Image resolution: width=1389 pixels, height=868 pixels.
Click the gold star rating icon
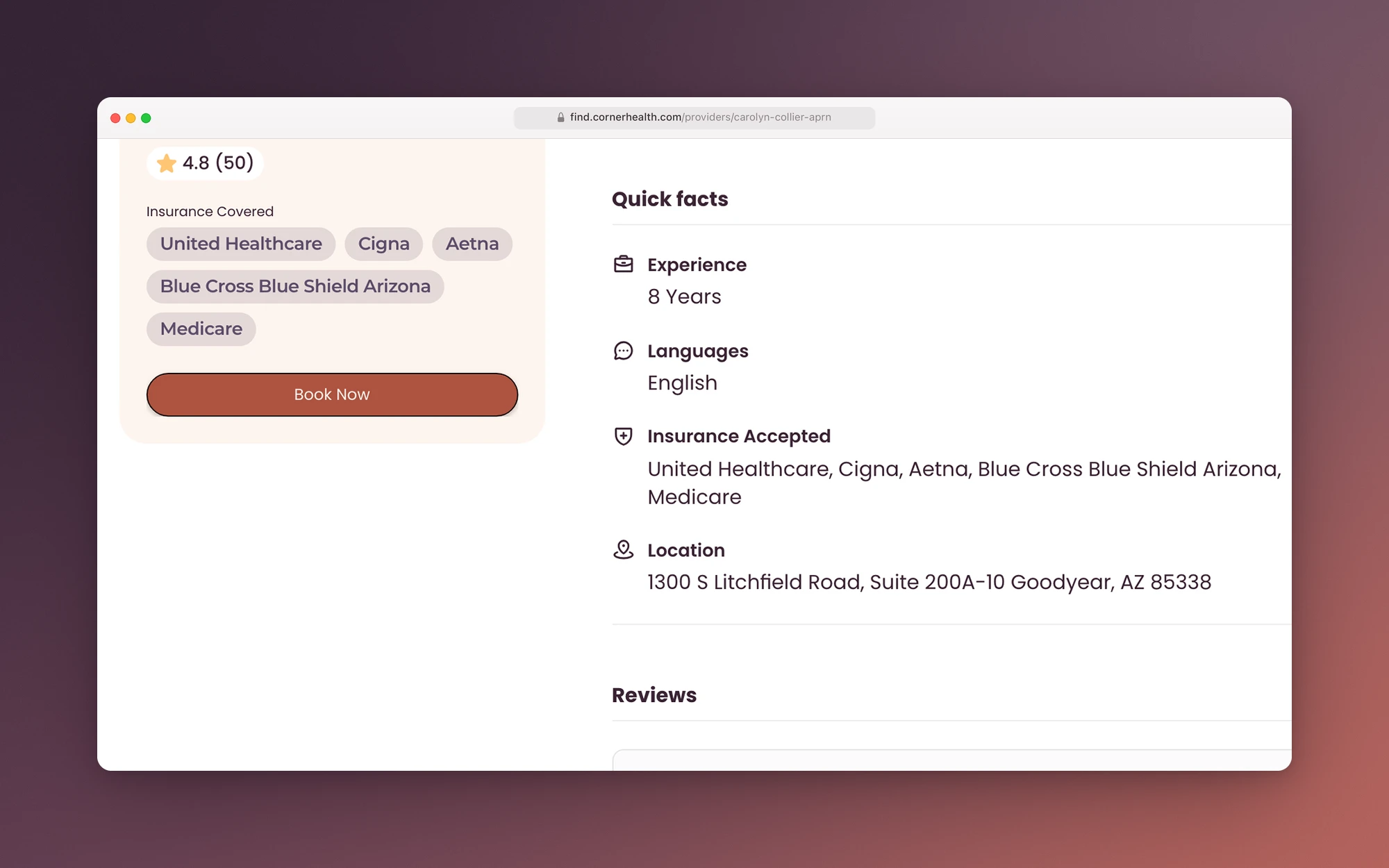[167, 163]
